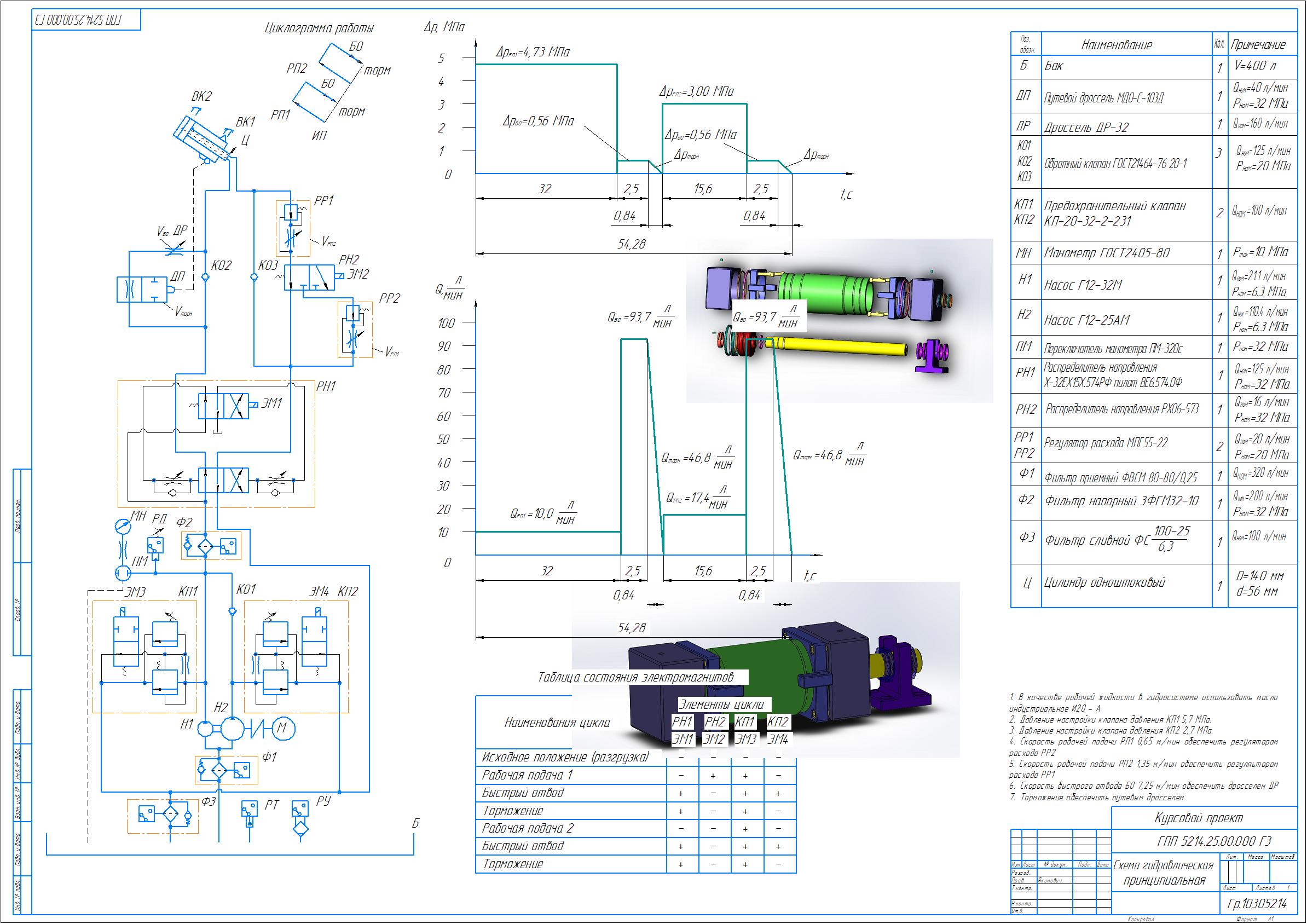Click the electric motor circle symbol М
The width and height of the screenshot is (1307, 924).
click(x=283, y=727)
